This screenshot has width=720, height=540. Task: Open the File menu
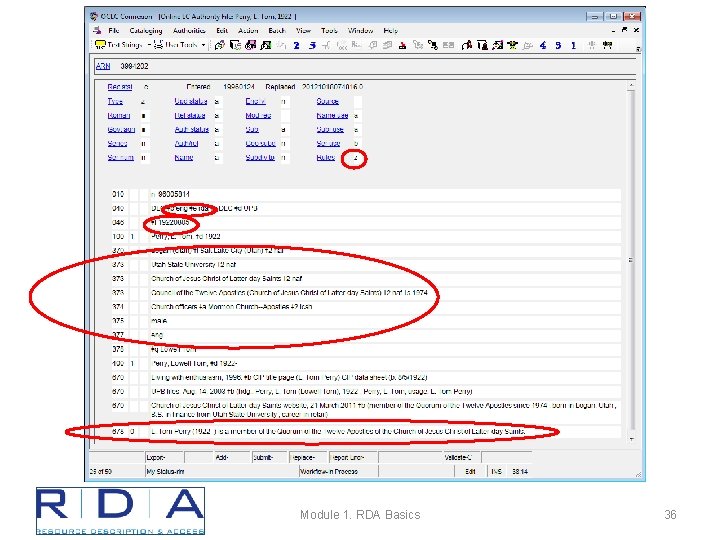(113, 30)
